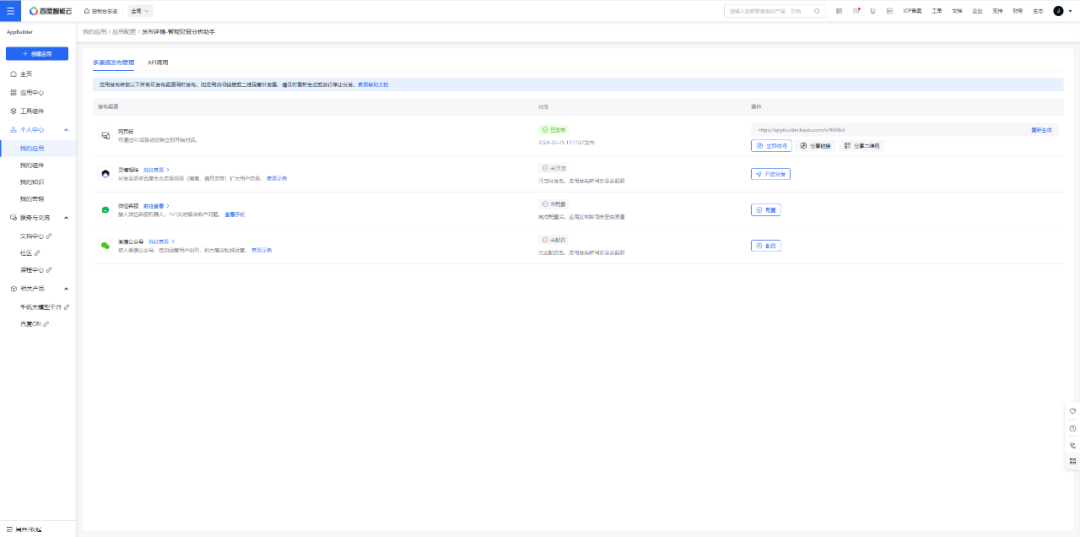The height and width of the screenshot is (537, 1080).
Task: Switch to the API调用 tab
Action: (158, 62)
